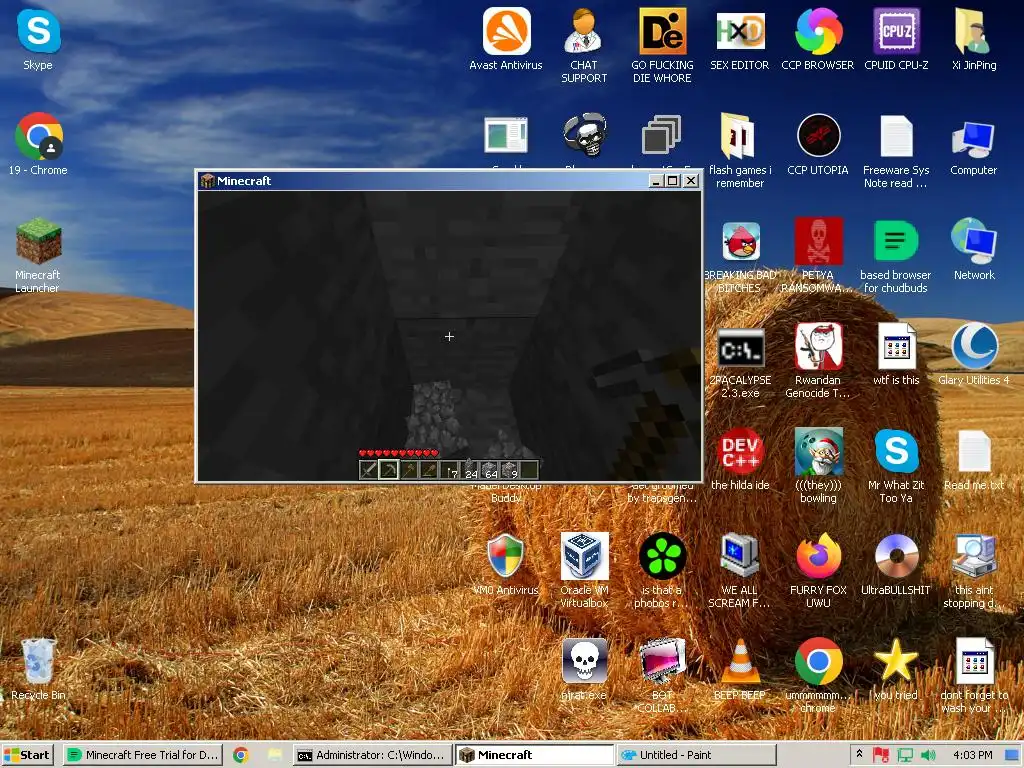Open the Start menu
The height and width of the screenshot is (768, 1024).
[x=27, y=755]
